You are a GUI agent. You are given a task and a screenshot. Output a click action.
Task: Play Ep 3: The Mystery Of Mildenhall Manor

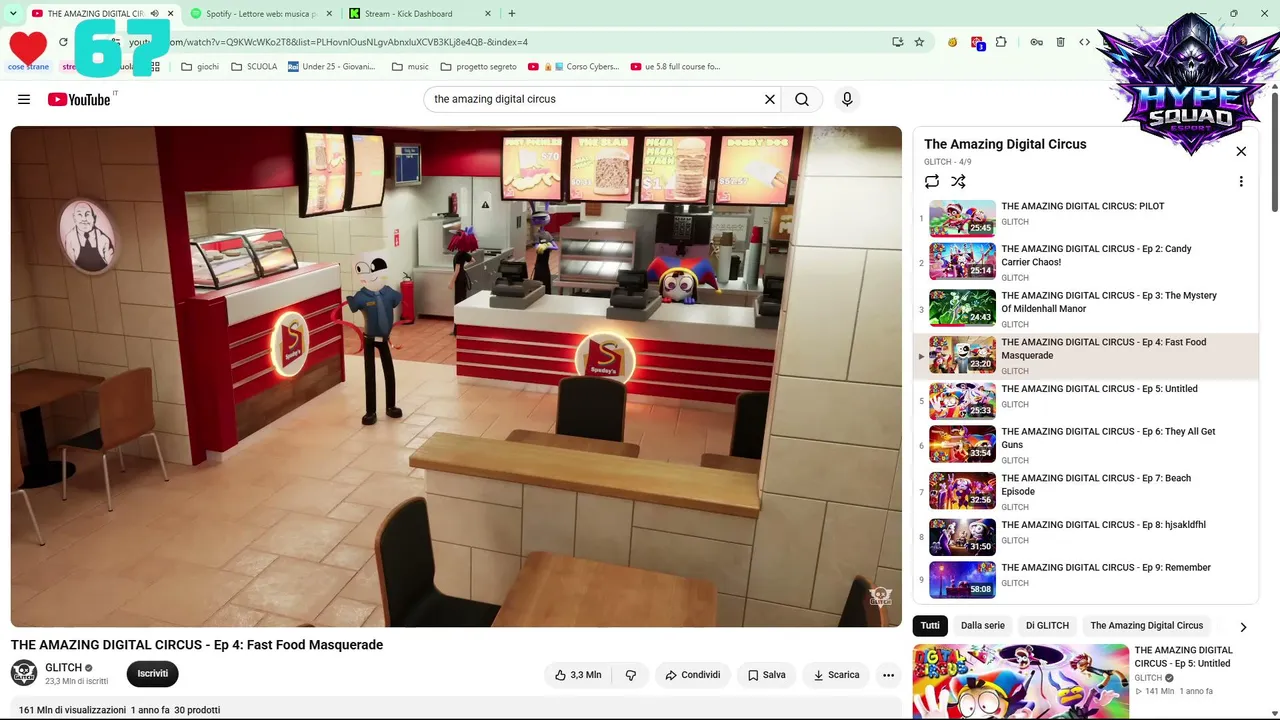(1085, 309)
